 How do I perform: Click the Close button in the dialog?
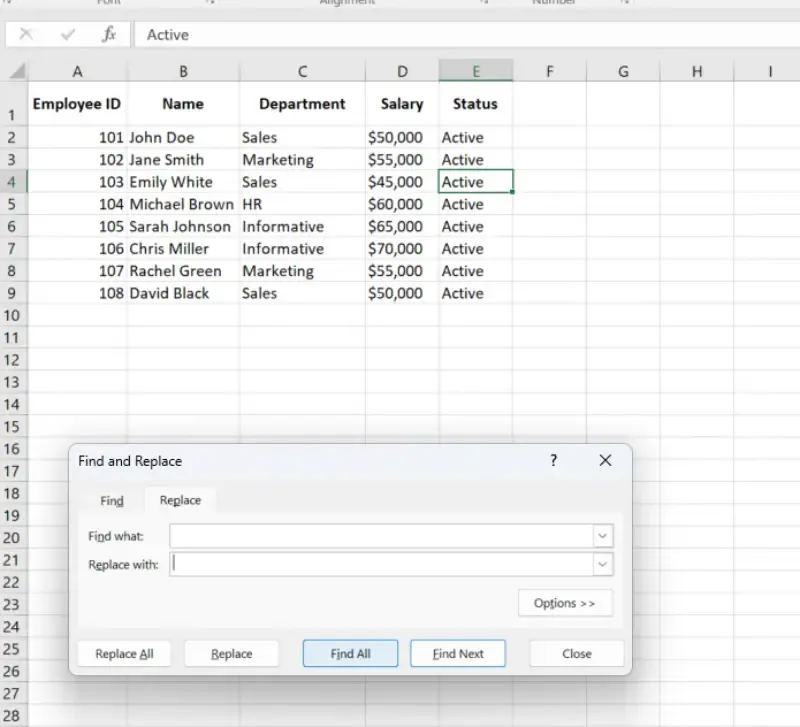point(577,654)
